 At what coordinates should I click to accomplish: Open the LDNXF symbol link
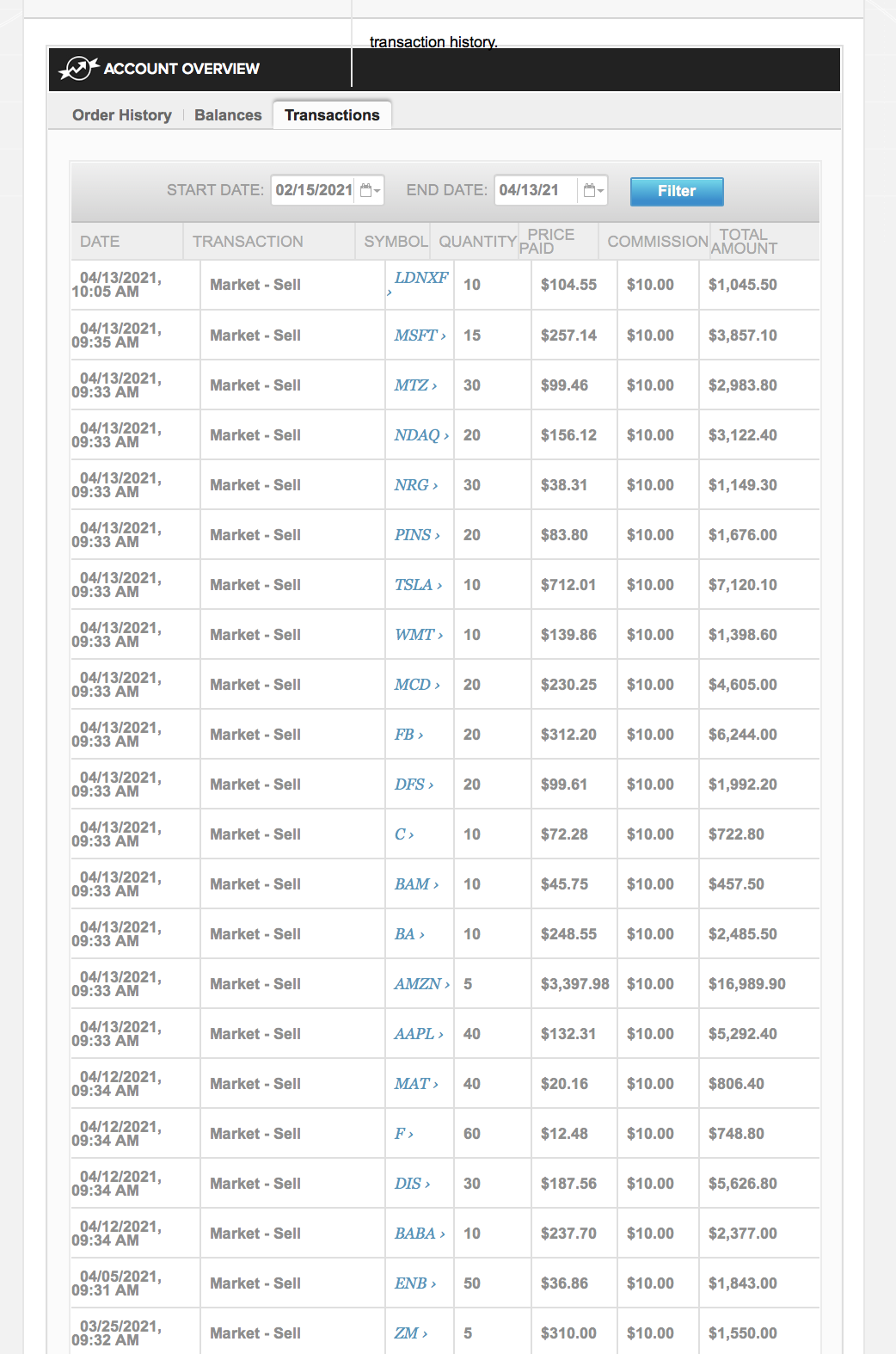tap(420, 278)
